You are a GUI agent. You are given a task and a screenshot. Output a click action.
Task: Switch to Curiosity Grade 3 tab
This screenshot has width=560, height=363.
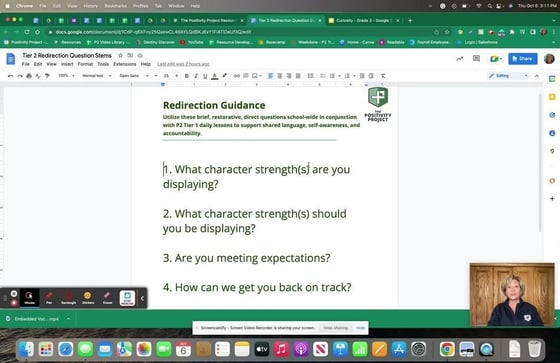point(364,20)
